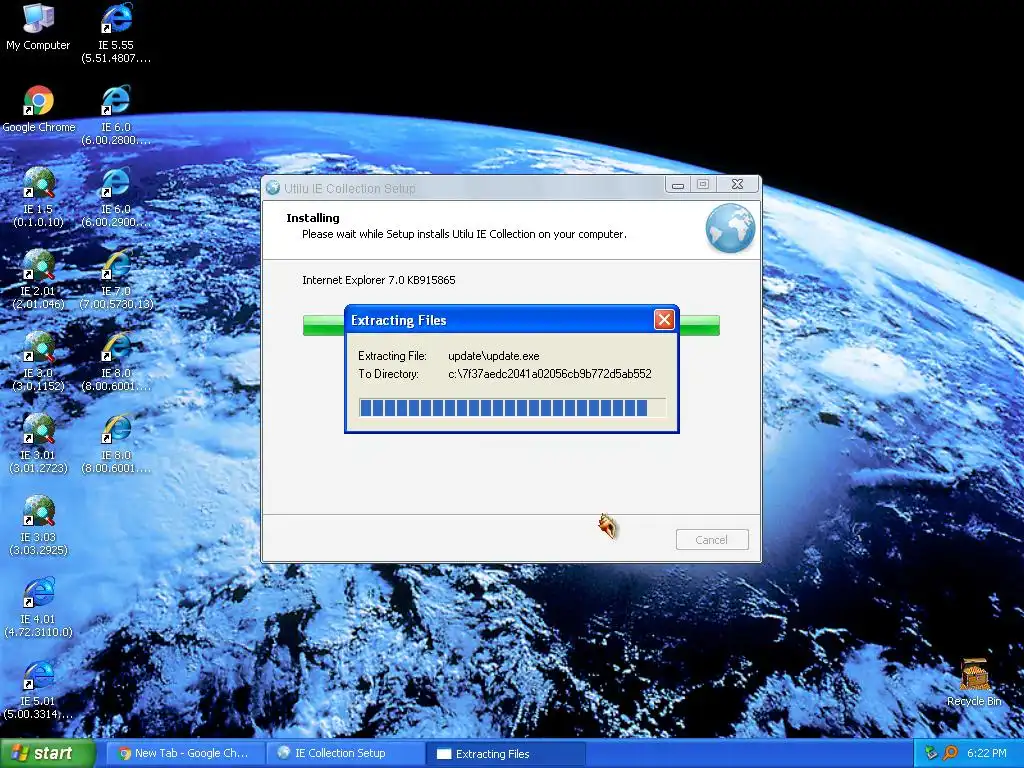The width and height of the screenshot is (1024, 768).
Task: Click the 6:22 PM taskbar clock
Action: tap(987, 753)
